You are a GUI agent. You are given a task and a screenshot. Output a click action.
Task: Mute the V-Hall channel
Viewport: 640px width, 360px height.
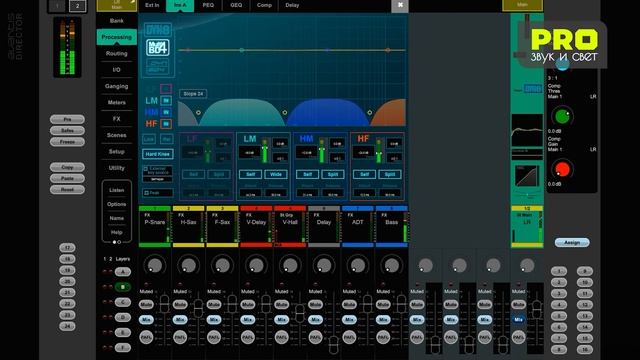coord(282,304)
